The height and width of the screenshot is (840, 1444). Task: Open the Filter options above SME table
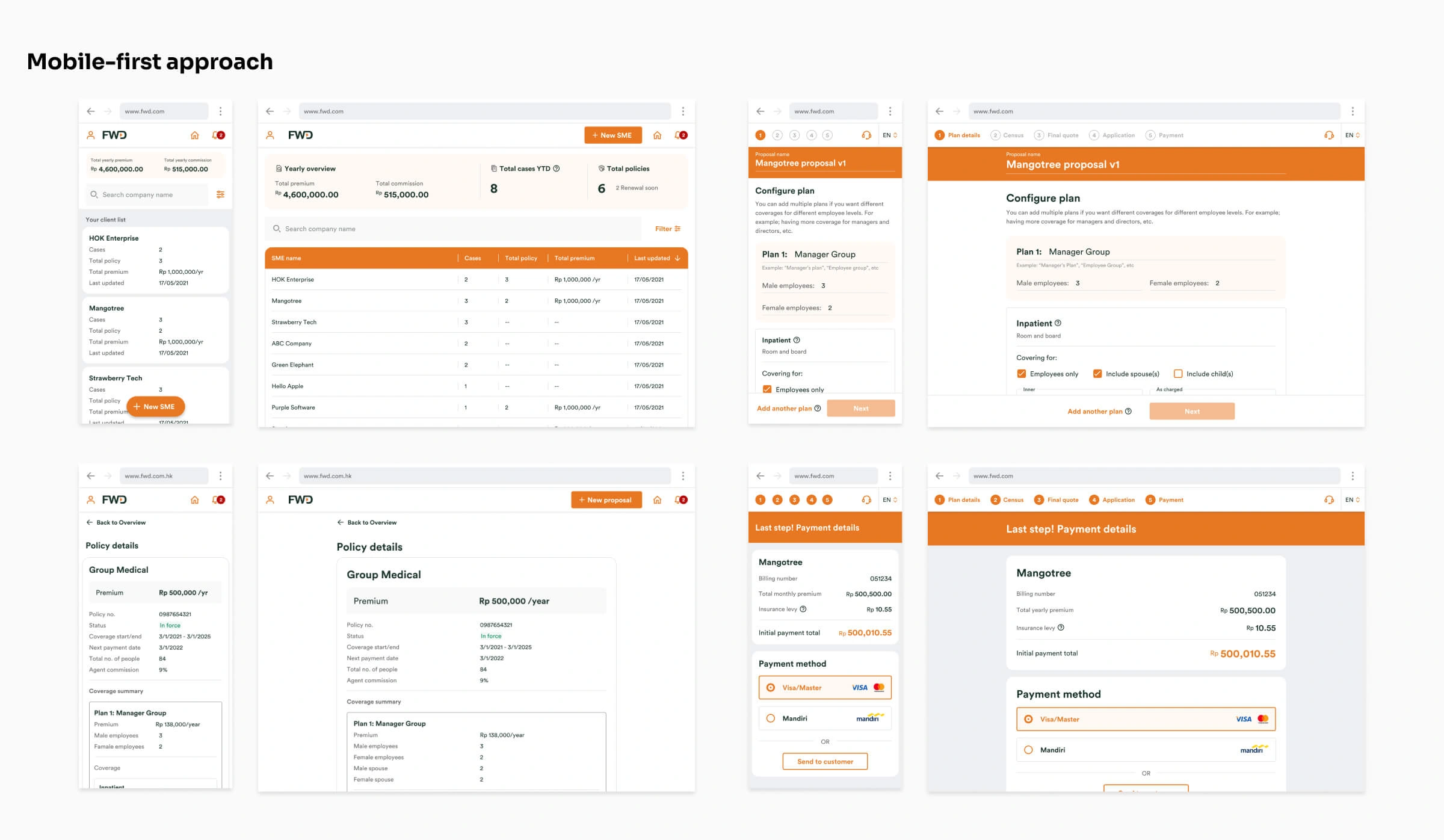(x=667, y=229)
